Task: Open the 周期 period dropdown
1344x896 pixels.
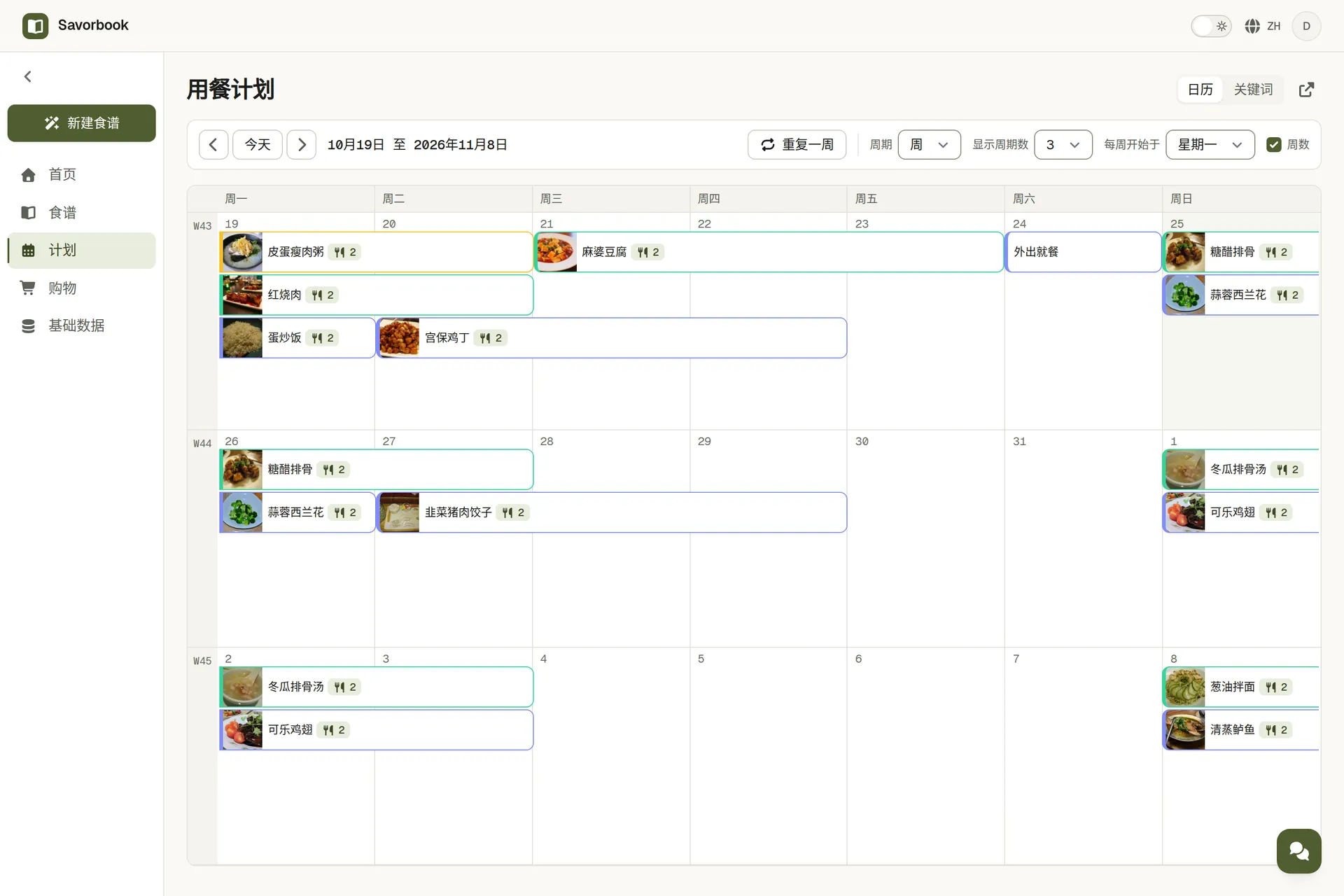Action: coord(929,144)
